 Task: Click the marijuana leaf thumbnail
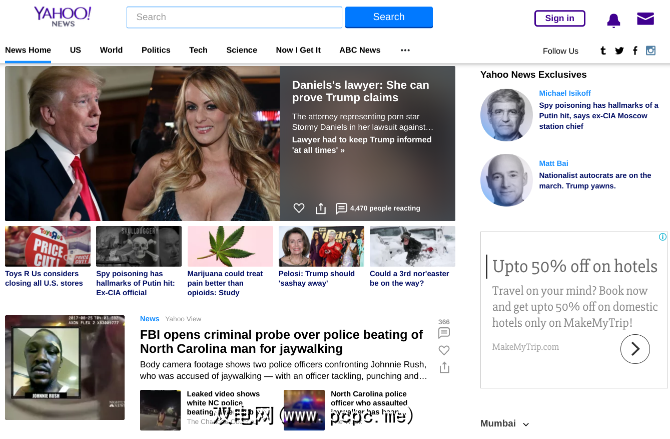coord(230,246)
